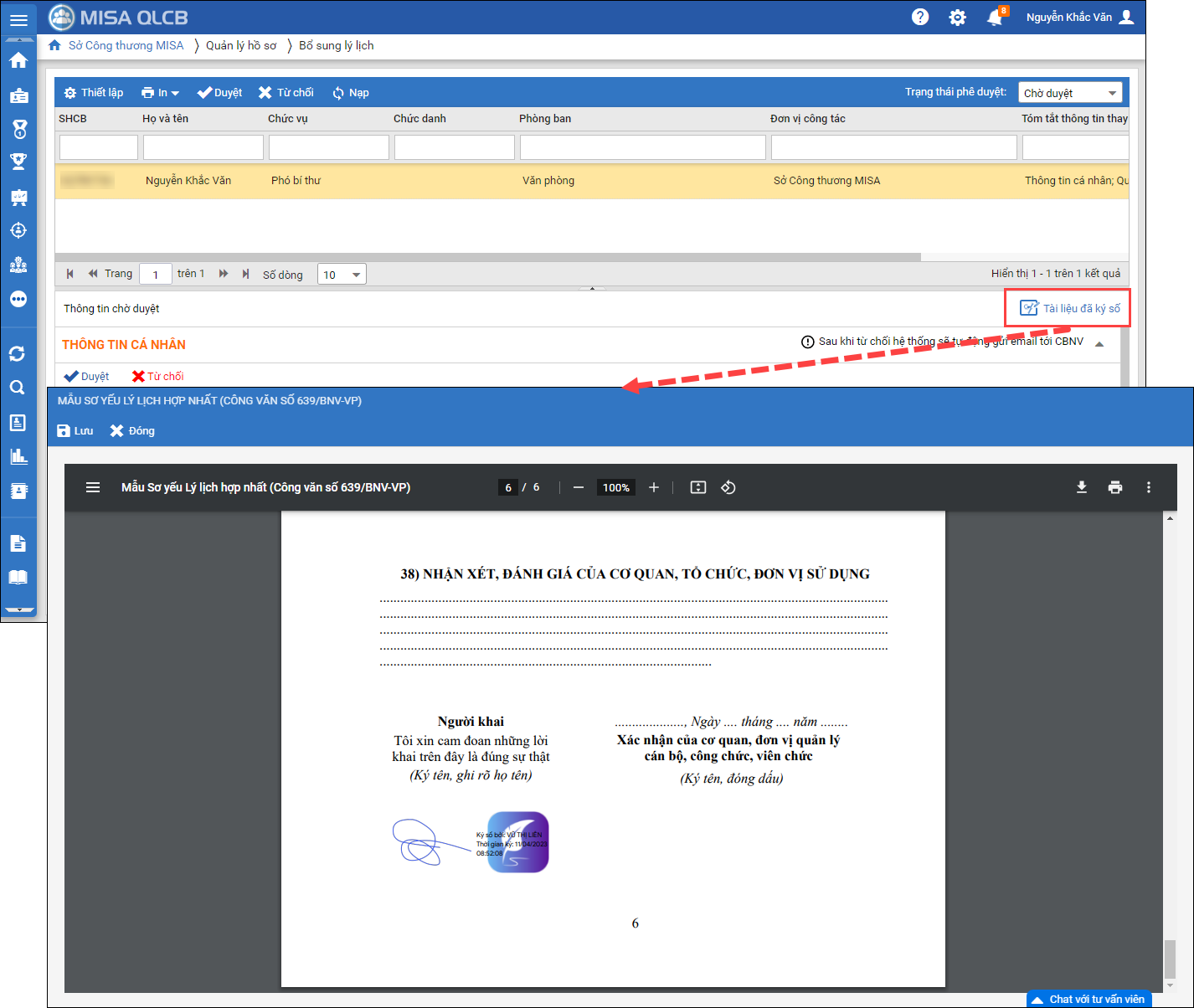Zoom in the PDF viewer
This screenshot has height=1008, width=1194.
[654, 487]
